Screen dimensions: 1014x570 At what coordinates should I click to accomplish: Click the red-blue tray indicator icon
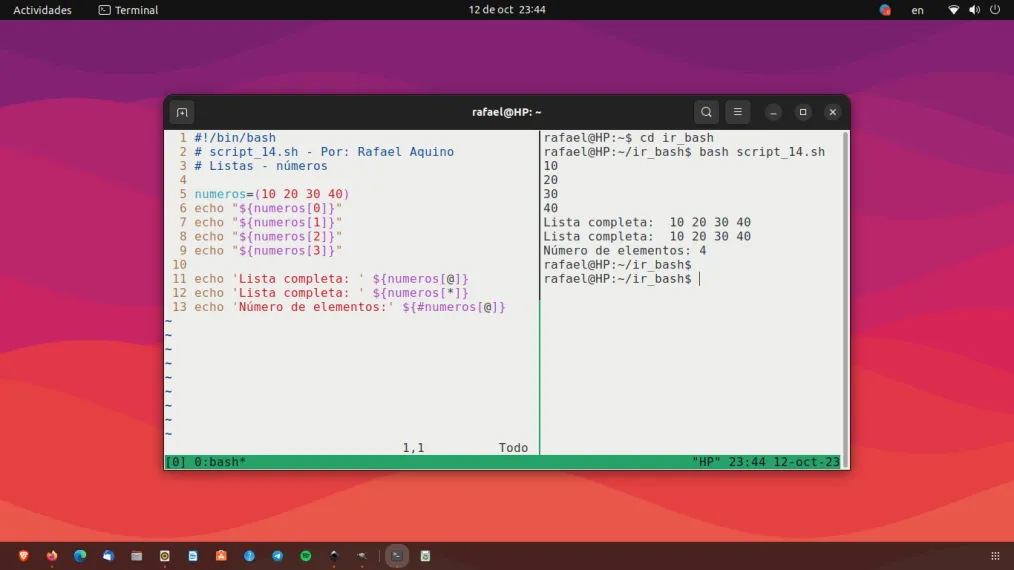point(885,10)
